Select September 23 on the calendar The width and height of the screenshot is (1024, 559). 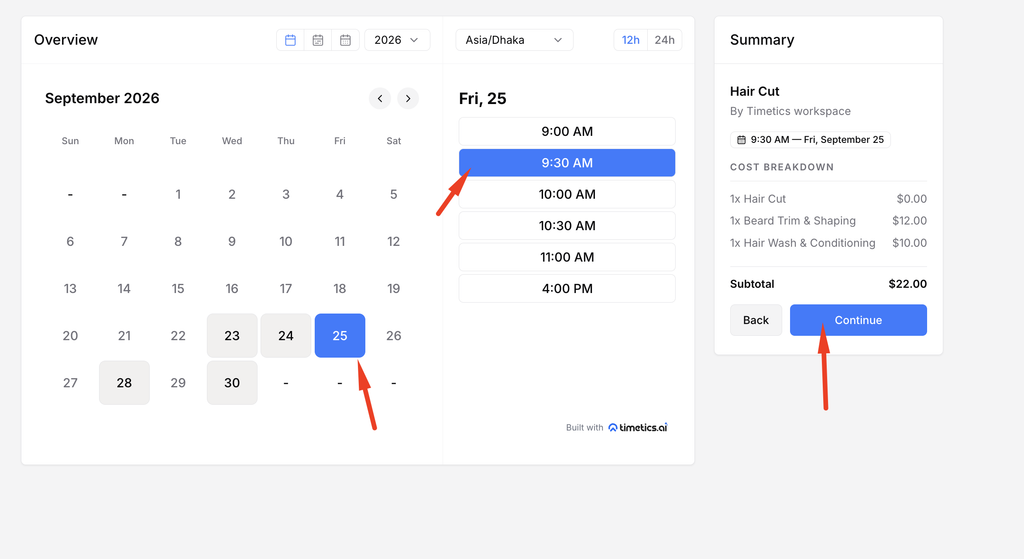[x=232, y=336]
